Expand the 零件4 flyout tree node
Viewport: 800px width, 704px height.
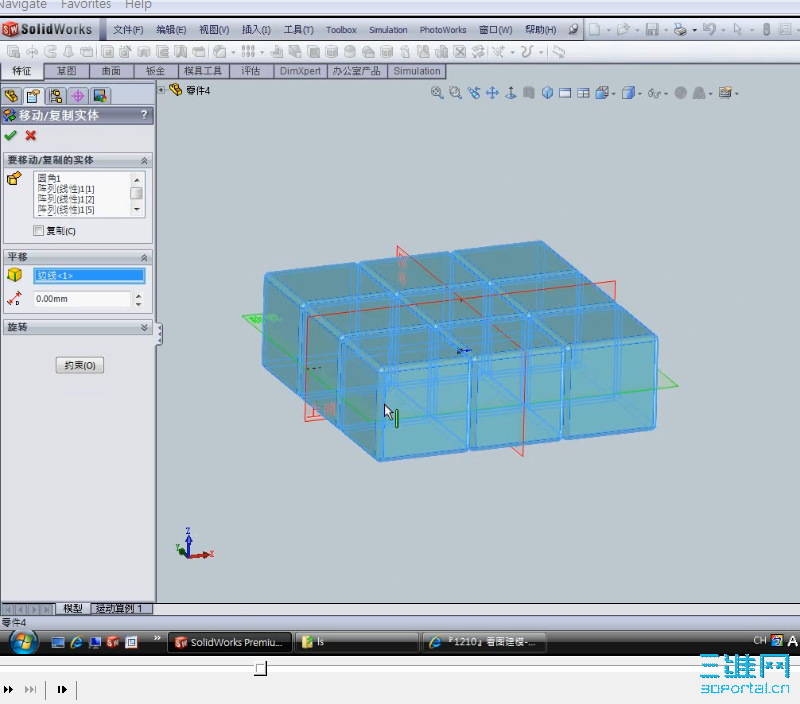click(x=161, y=90)
